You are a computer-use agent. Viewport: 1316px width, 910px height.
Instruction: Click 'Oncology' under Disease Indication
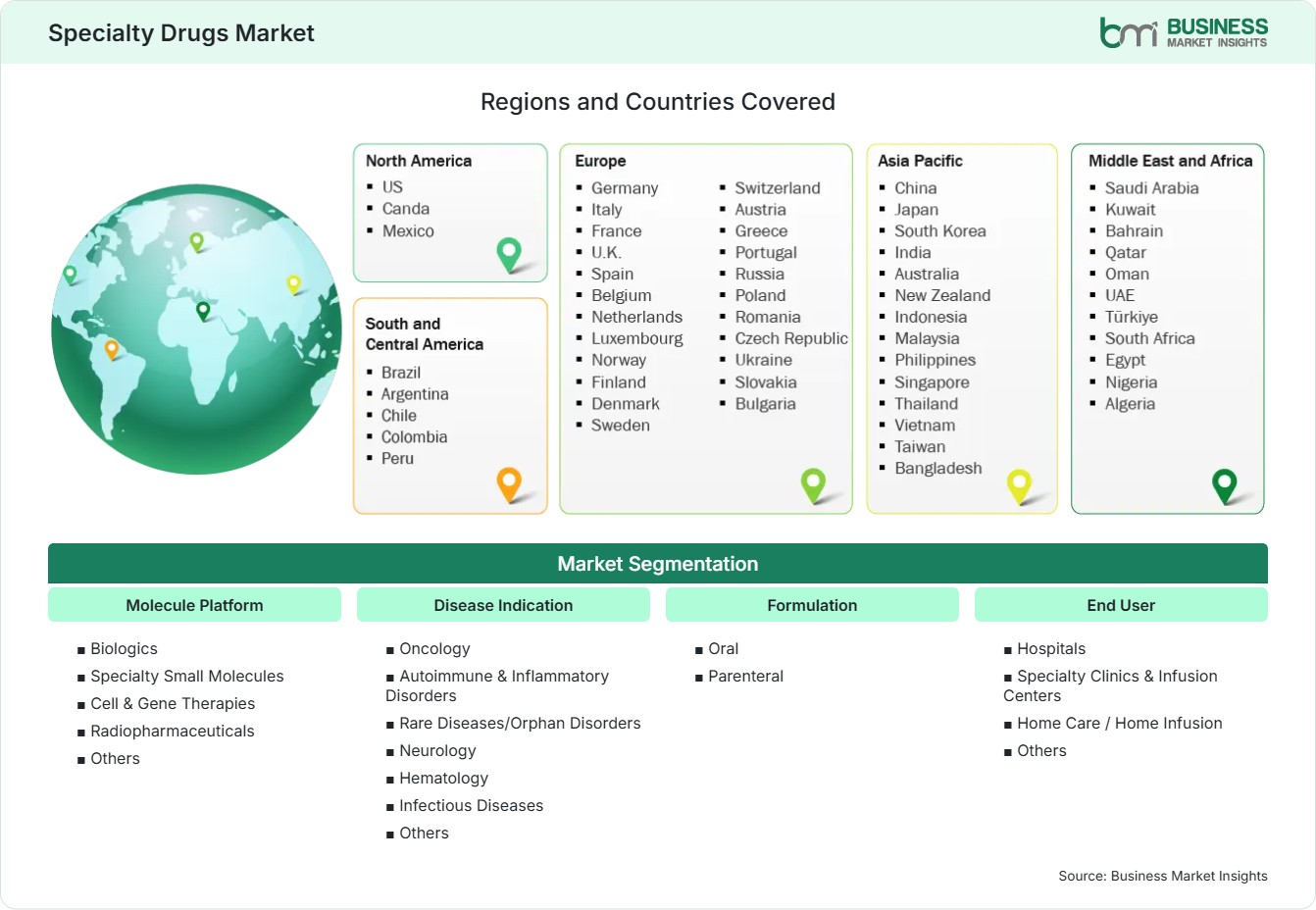(434, 649)
